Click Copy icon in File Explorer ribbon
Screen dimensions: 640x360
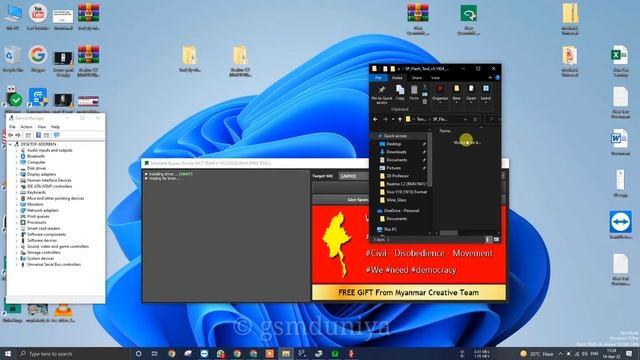(x=400, y=93)
